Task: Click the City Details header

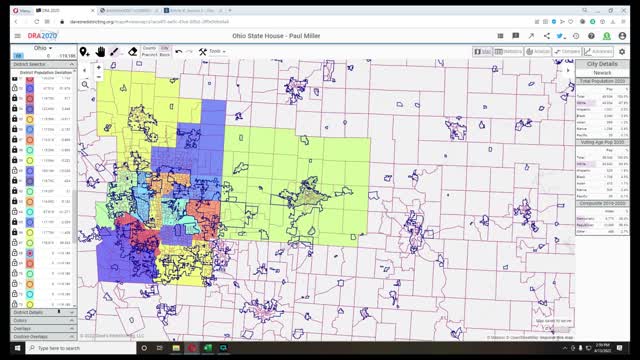Action: pyautogui.click(x=602, y=64)
